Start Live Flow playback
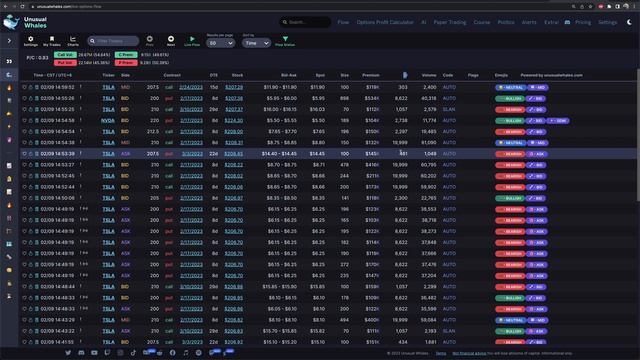 coord(192,40)
